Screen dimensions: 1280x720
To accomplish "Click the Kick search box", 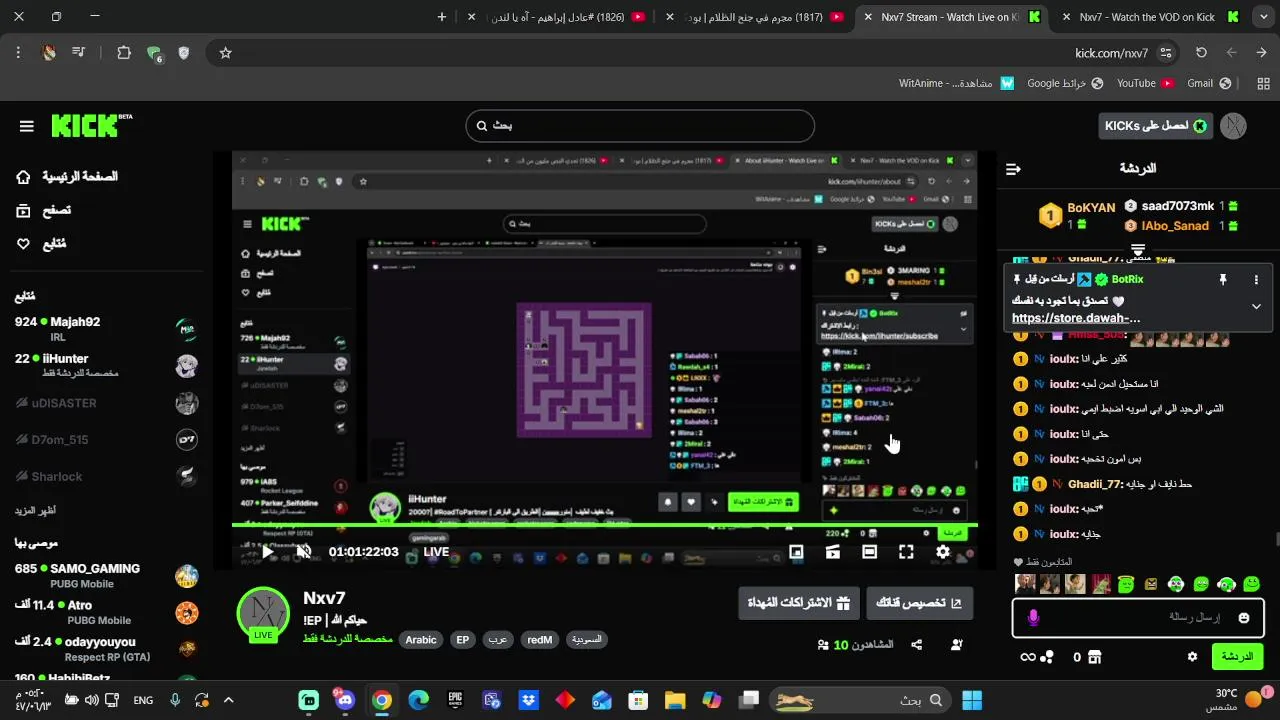I will tap(640, 126).
